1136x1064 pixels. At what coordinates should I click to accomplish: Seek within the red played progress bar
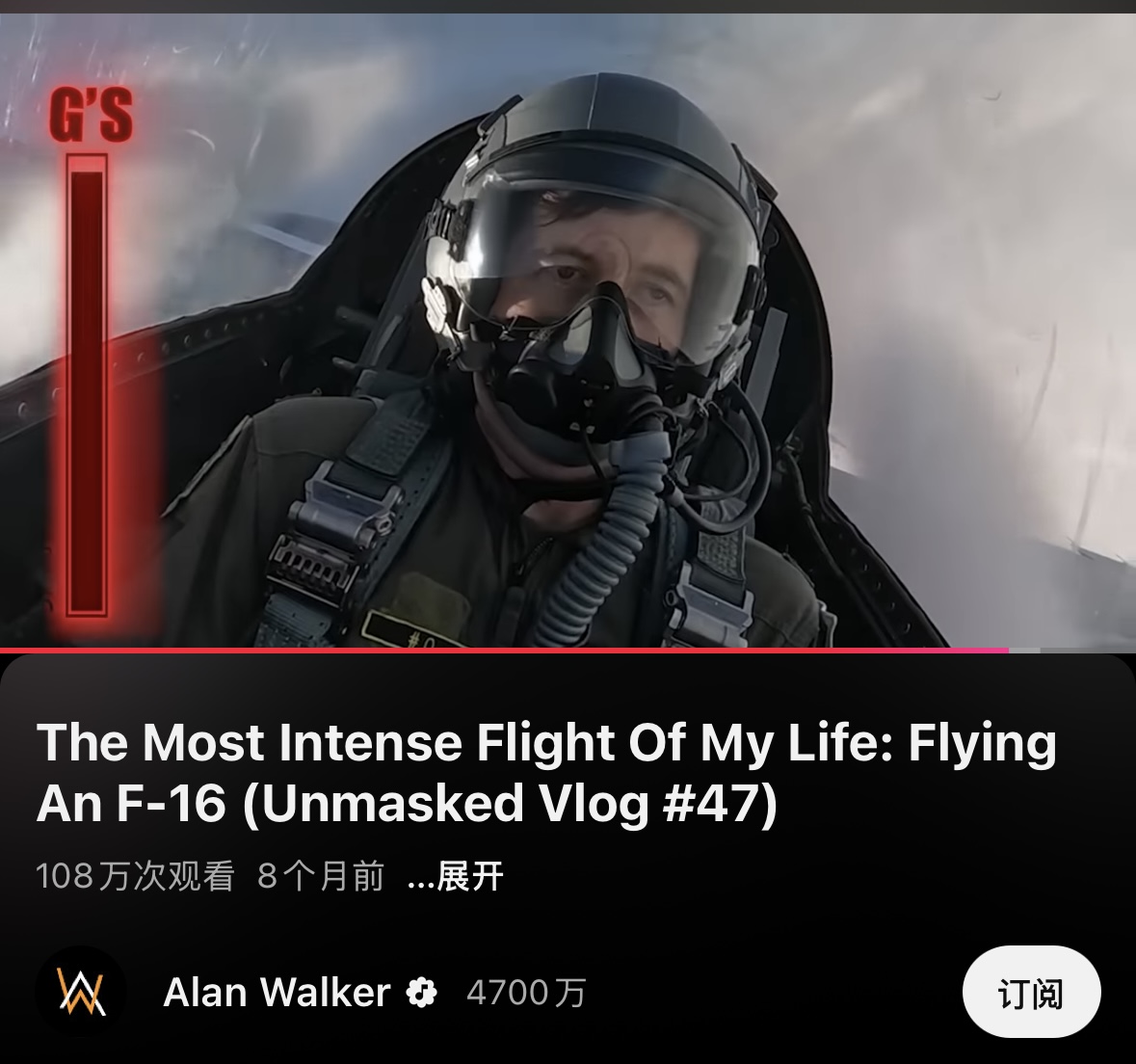tap(504, 651)
